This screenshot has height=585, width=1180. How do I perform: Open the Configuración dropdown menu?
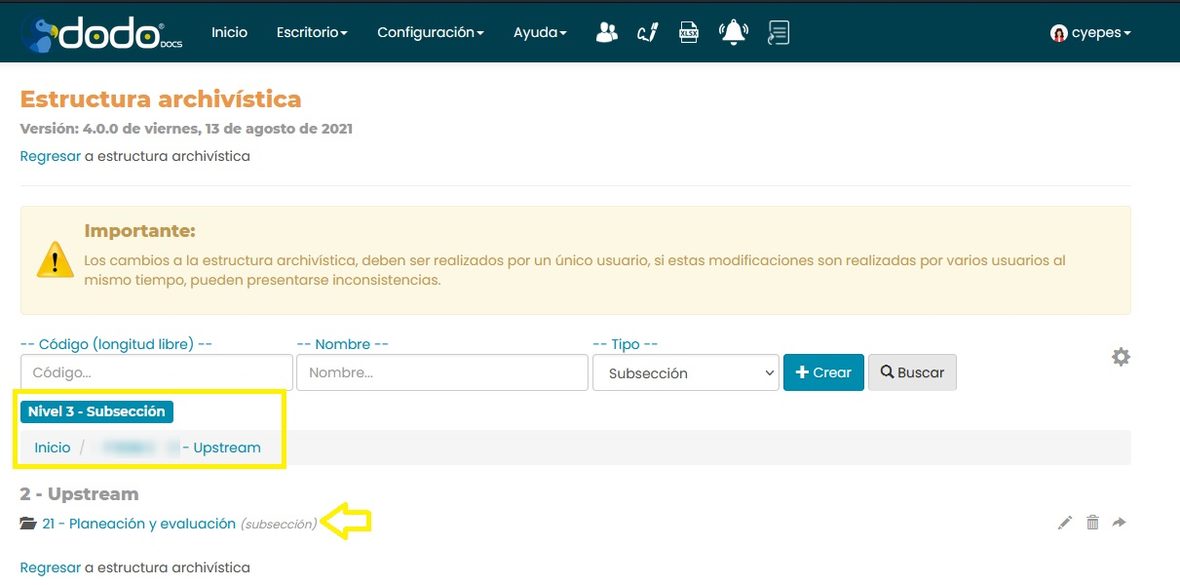[x=430, y=32]
